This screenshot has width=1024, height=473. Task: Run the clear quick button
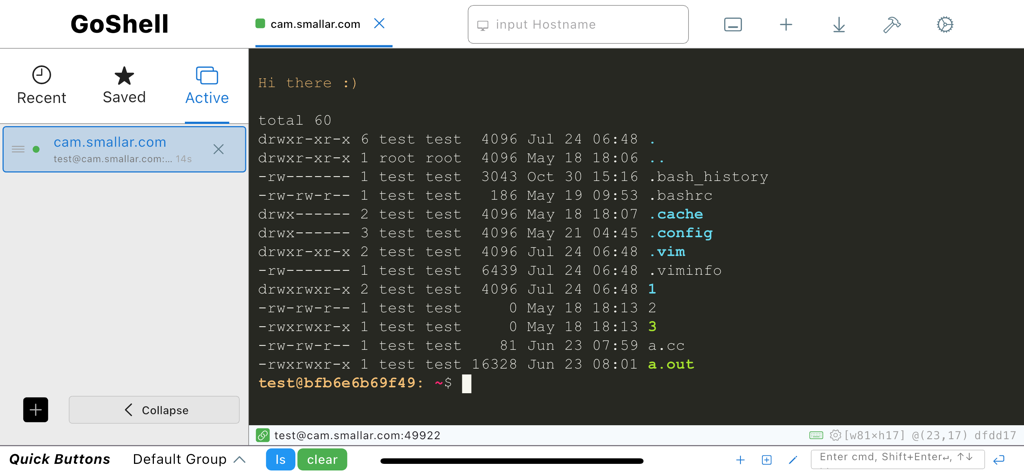(x=322, y=459)
